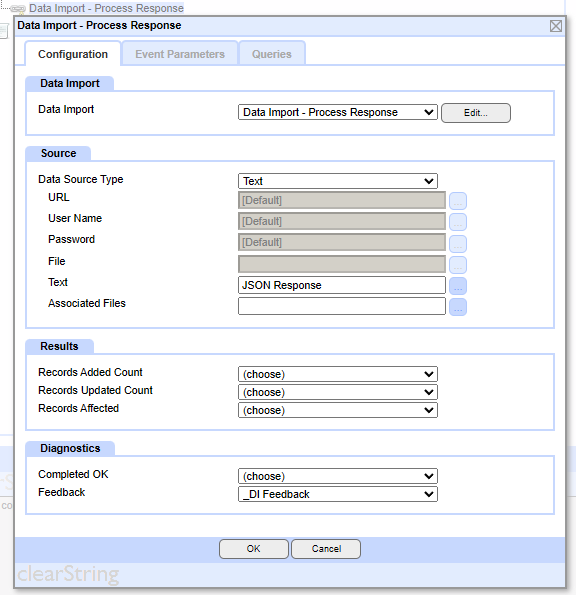Open the Data Import selection dropdown
This screenshot has width=576, height=595.
click(x=338, y=112)
